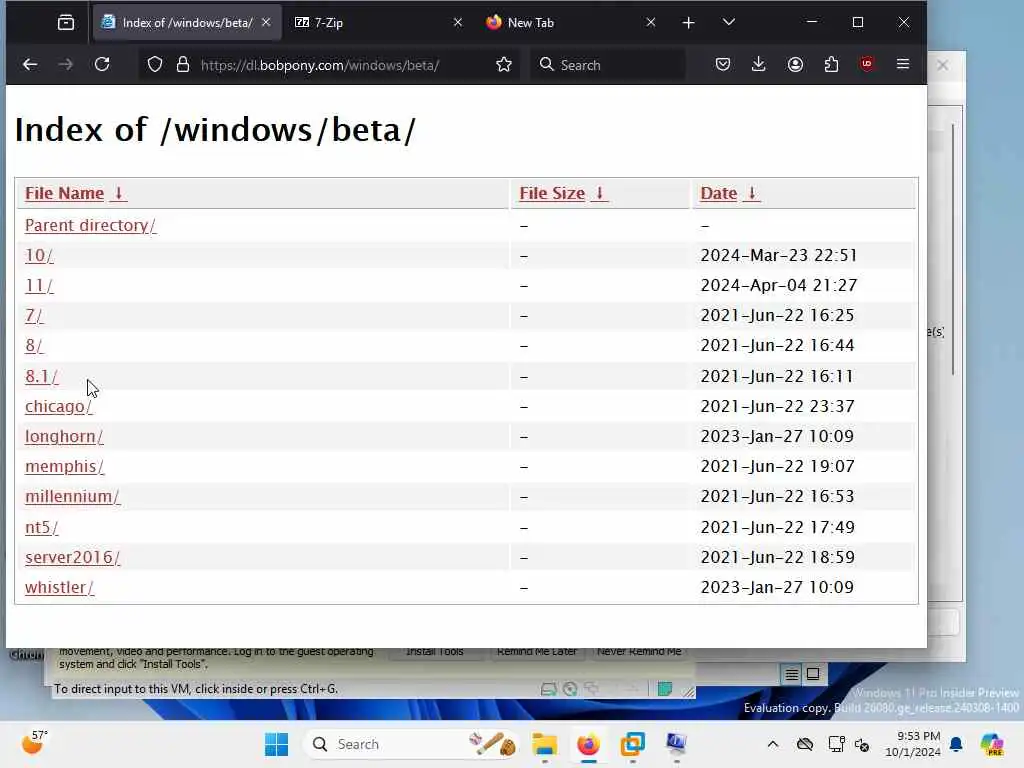1024x768 pixels.
Task: Open tracking protection shield info
Action: tap(155, 65)
